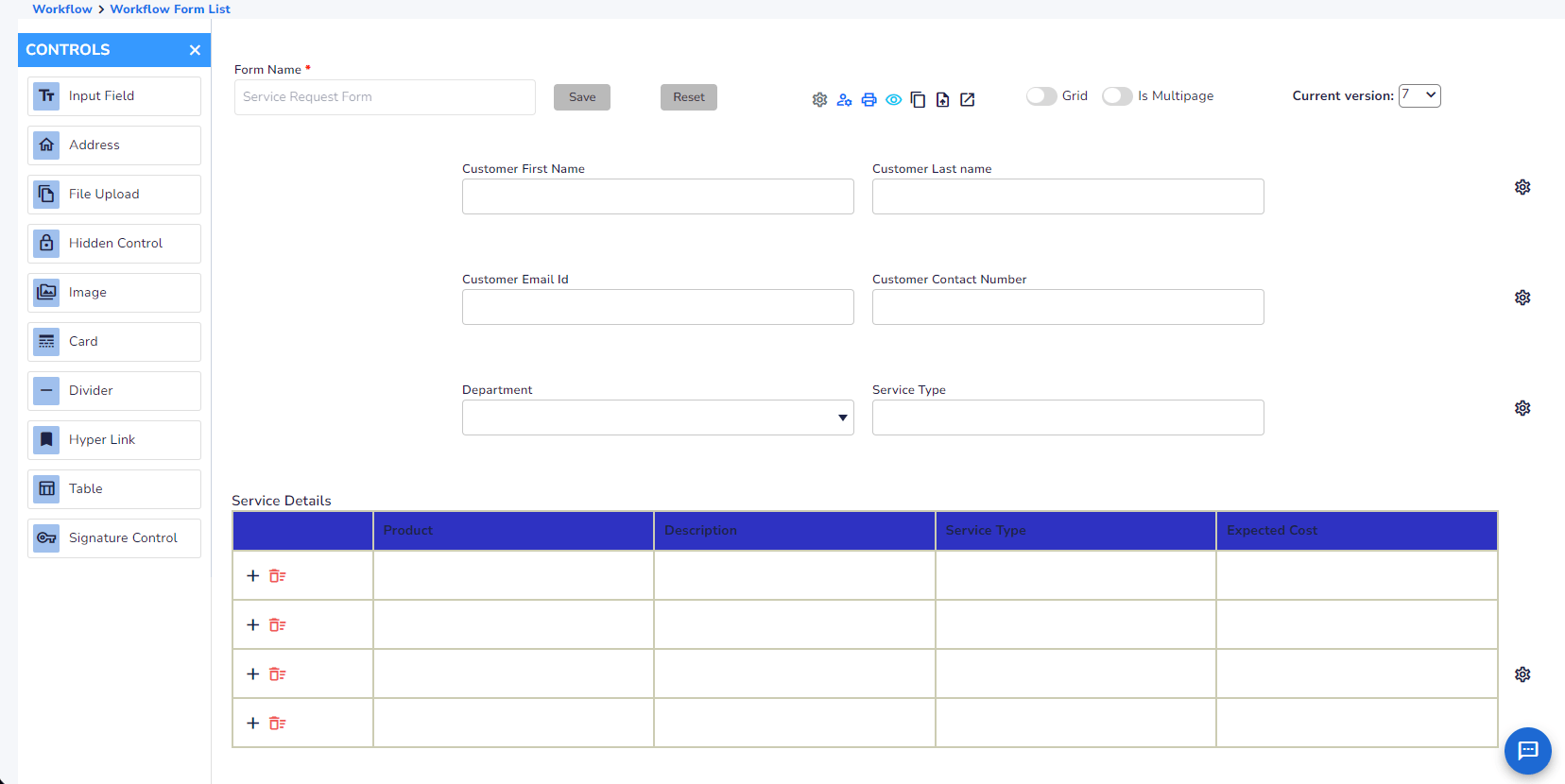Add row after third table row
The height and width of the screenshot is (784, 1565).
point(252,673)
